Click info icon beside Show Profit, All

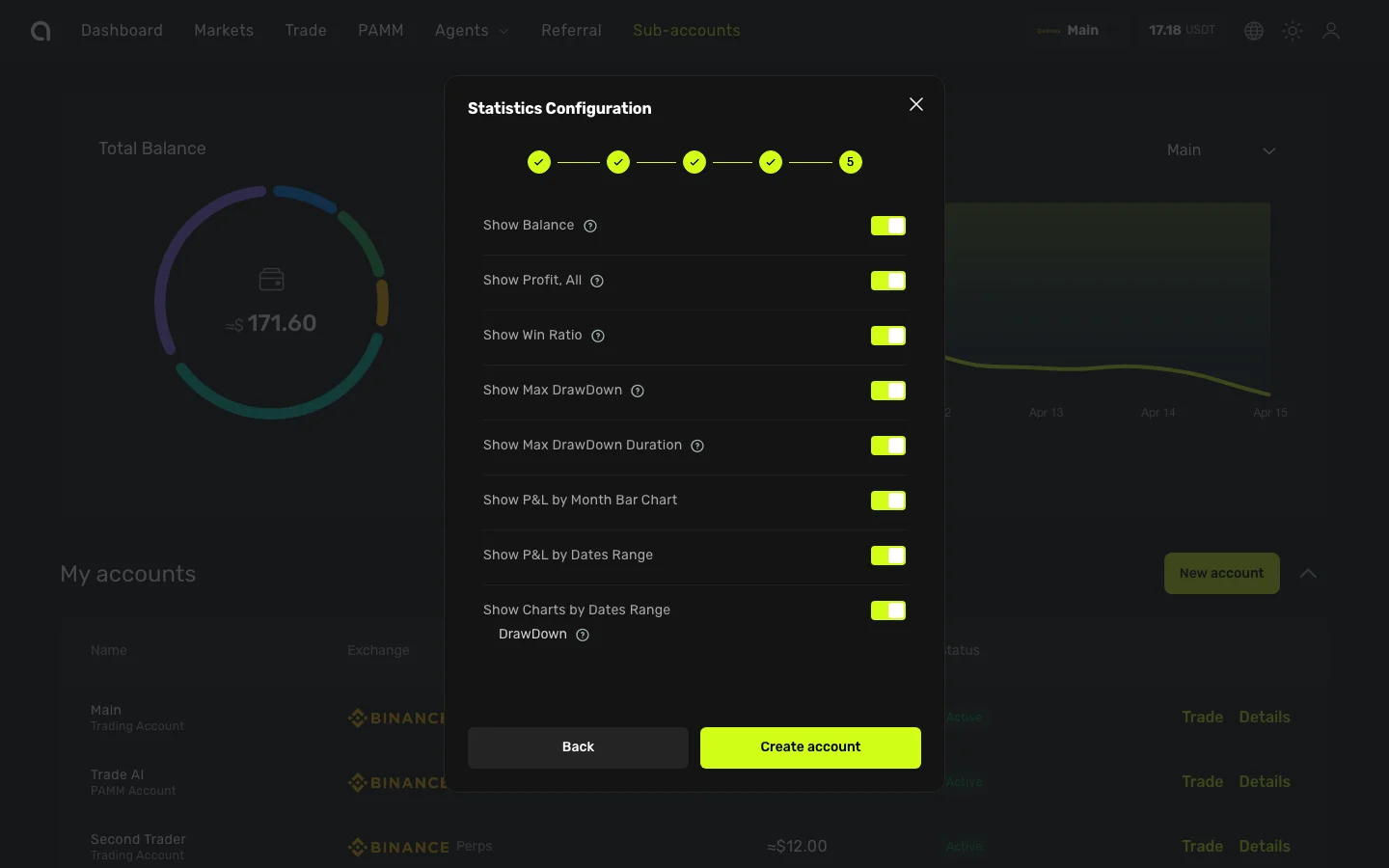(x=597, y=281)
